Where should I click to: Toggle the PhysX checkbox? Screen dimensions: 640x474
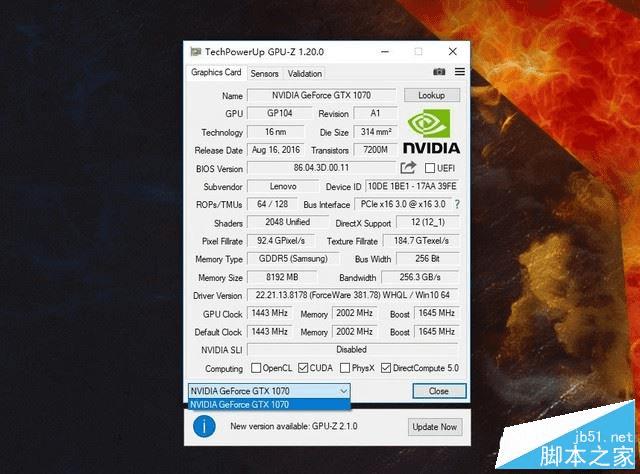(x=345, y=368)
